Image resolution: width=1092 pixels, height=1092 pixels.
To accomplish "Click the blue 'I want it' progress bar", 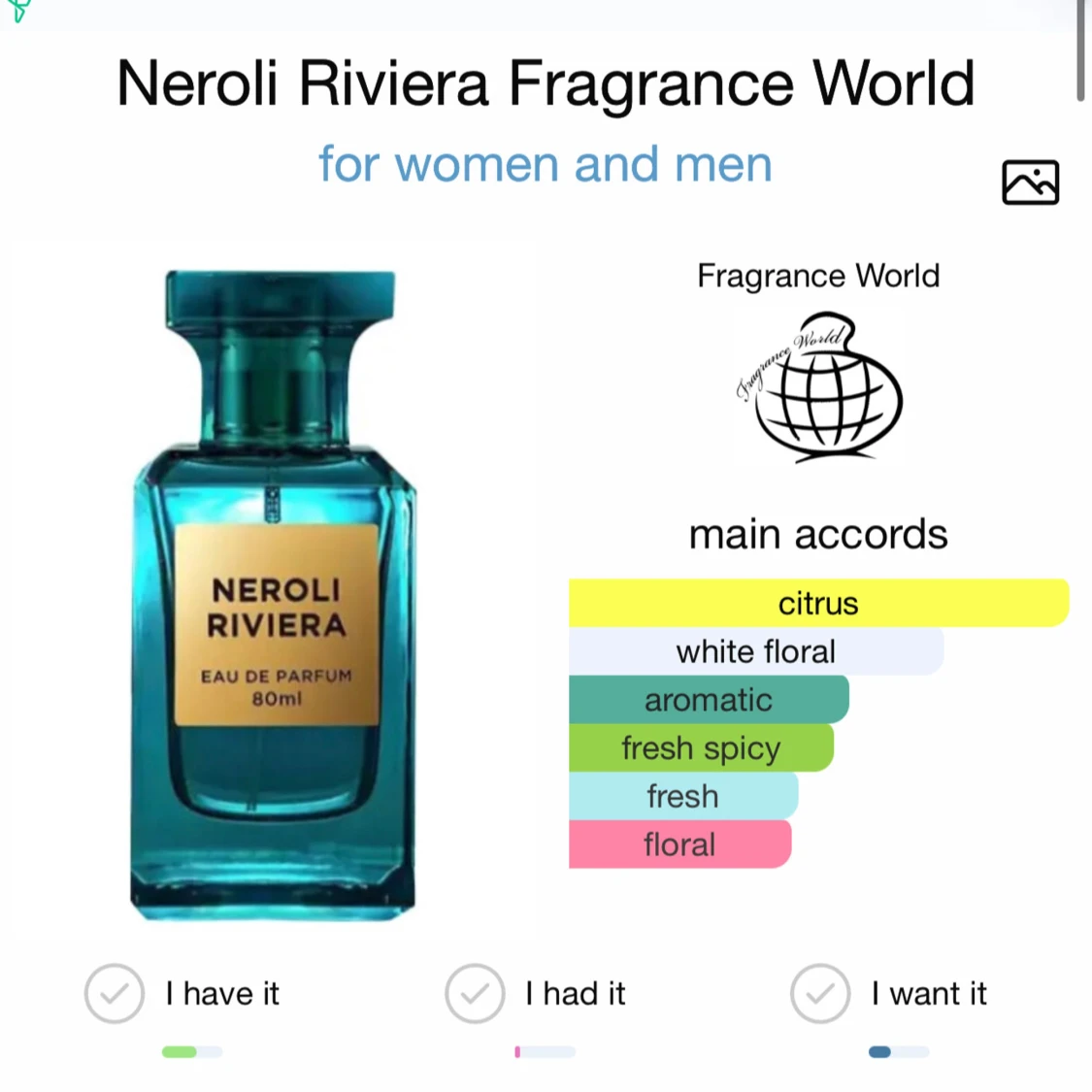I will coord(899,1051).
